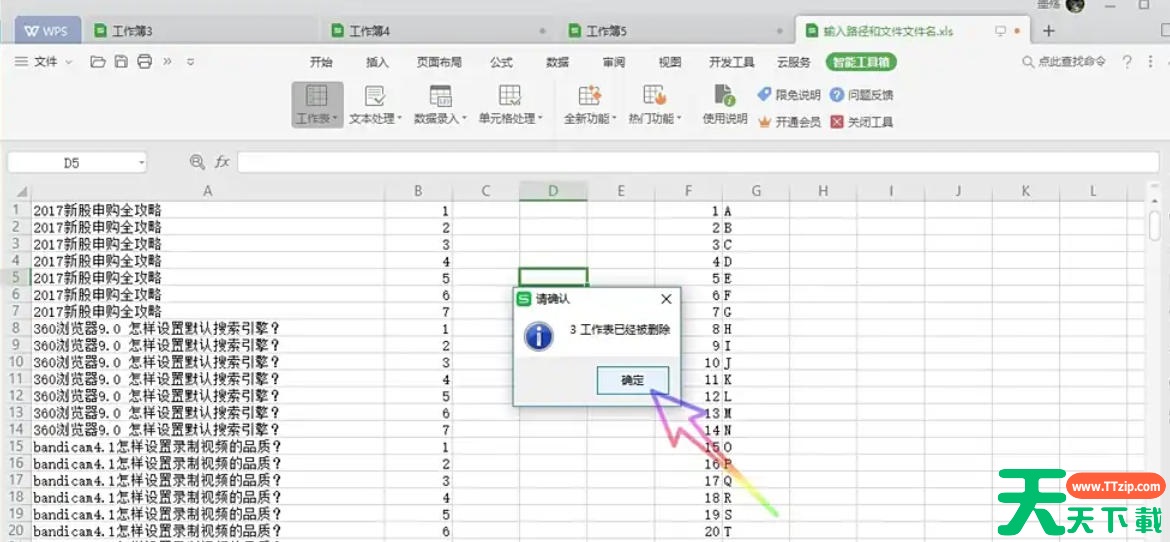Open the 文件 menu
Screen dimensions: 1170x542
pos(44,62)
